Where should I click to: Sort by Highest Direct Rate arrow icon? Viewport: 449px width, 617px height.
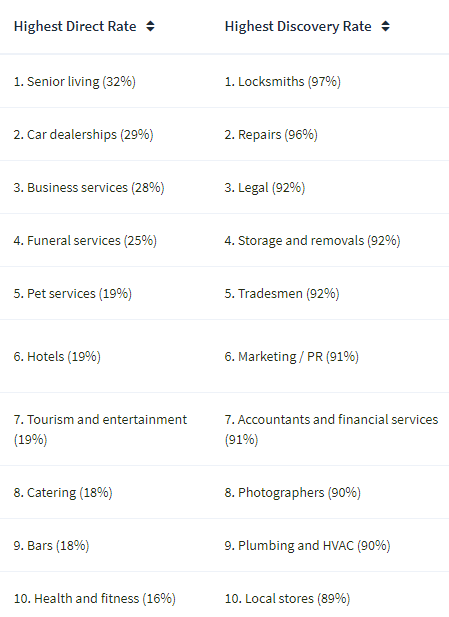(150, 26)
